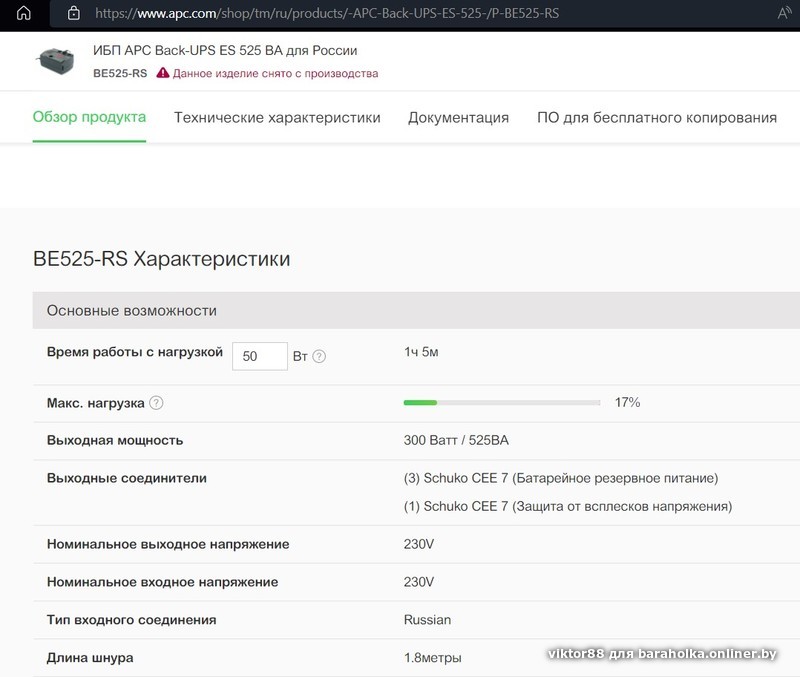Click the Основные возможности section header

click(x=416, y=310)
